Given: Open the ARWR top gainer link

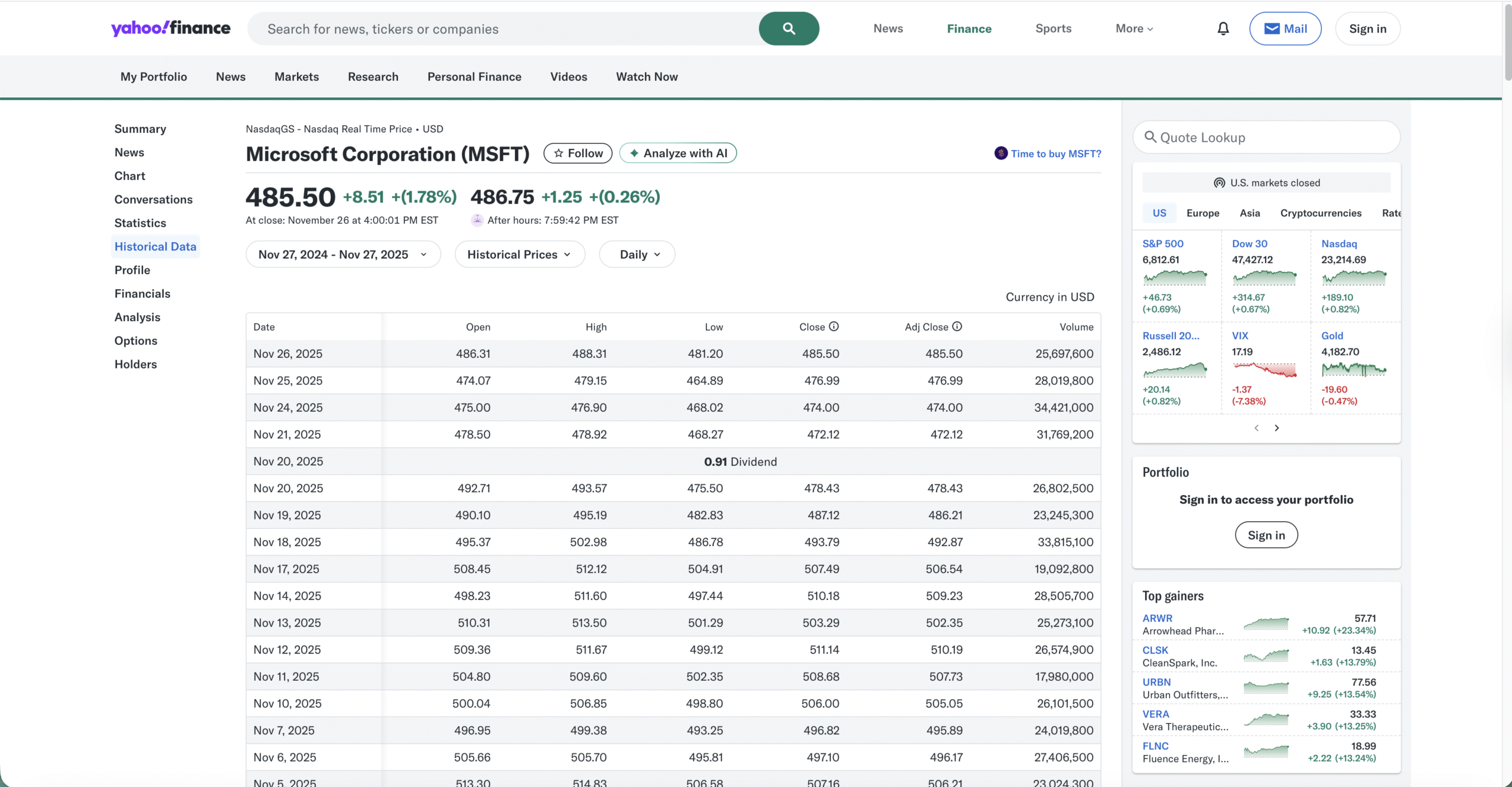Looking at the screenshot, I should tap(1157, 618).
